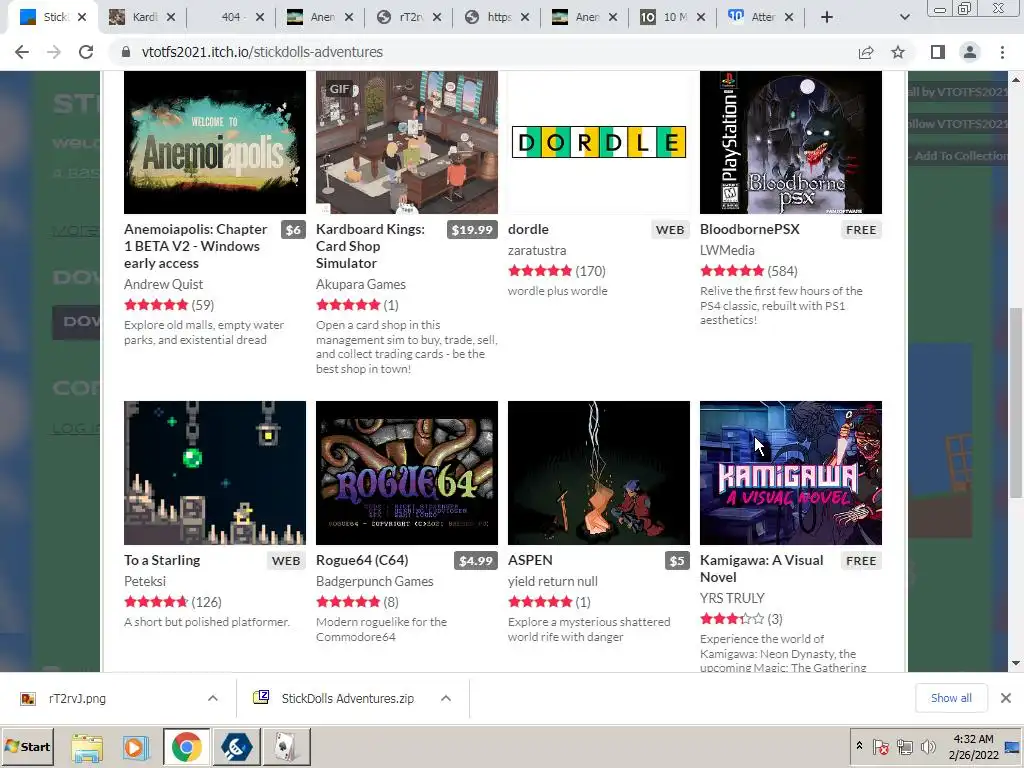
Task: Expand the tab search dropdown arrow
Action: [x=904, y=17]
